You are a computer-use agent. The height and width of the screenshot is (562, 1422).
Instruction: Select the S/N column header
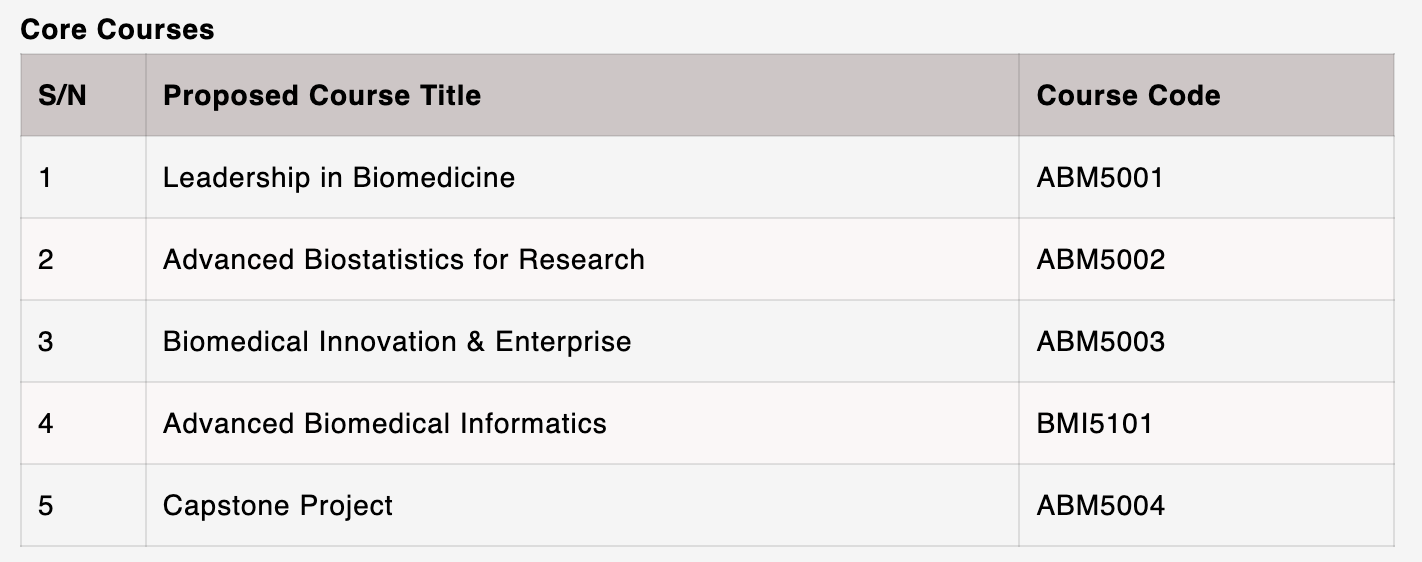coord(62,95)
